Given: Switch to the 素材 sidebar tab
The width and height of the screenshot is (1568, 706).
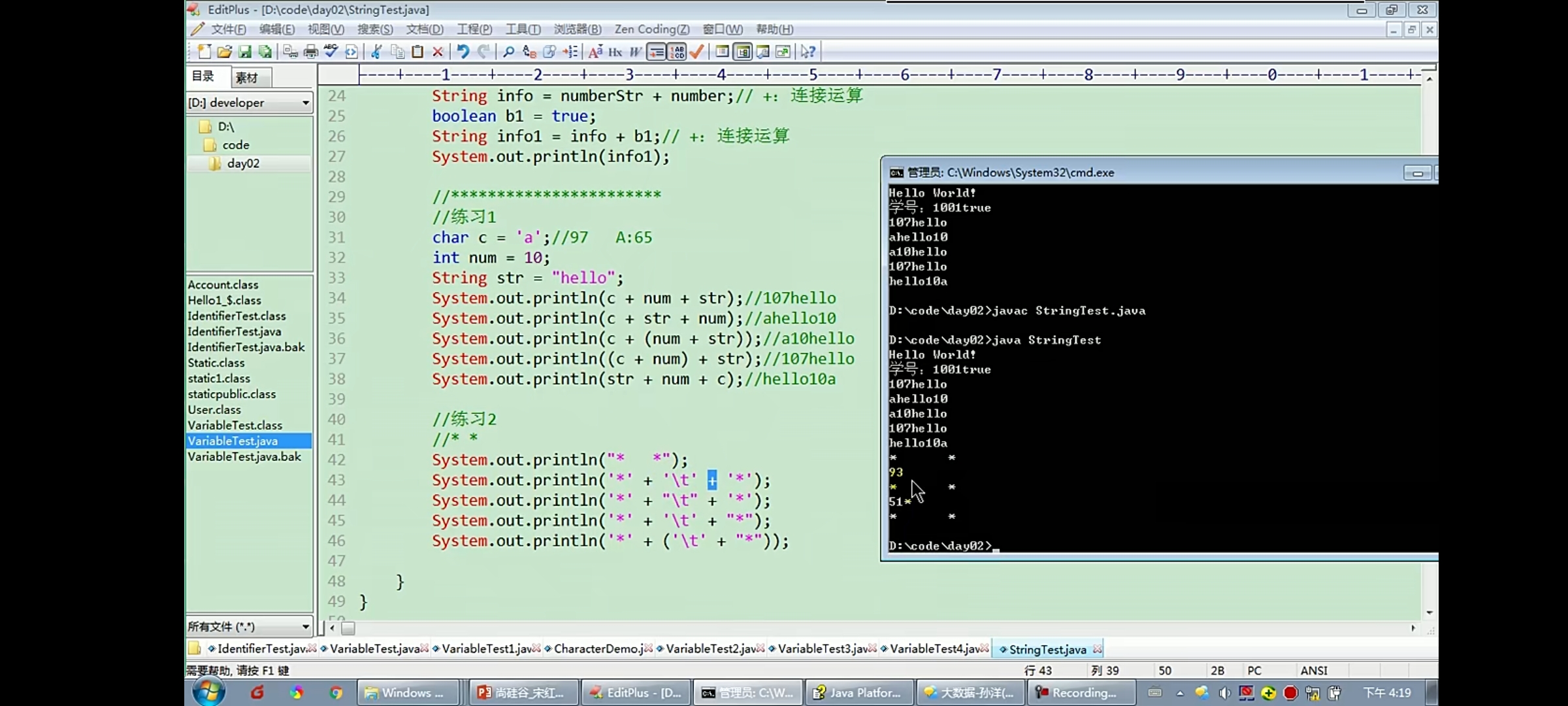Looking at the screenshot, I should pyautogui.click(x=248, y=78).
